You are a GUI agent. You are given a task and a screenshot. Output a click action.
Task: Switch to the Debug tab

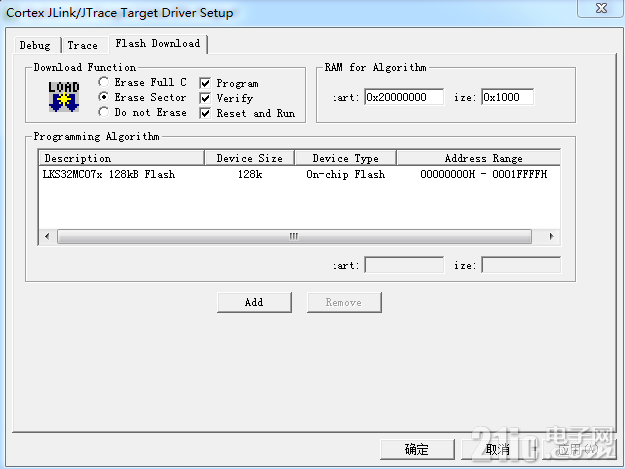tap(35, 45)
